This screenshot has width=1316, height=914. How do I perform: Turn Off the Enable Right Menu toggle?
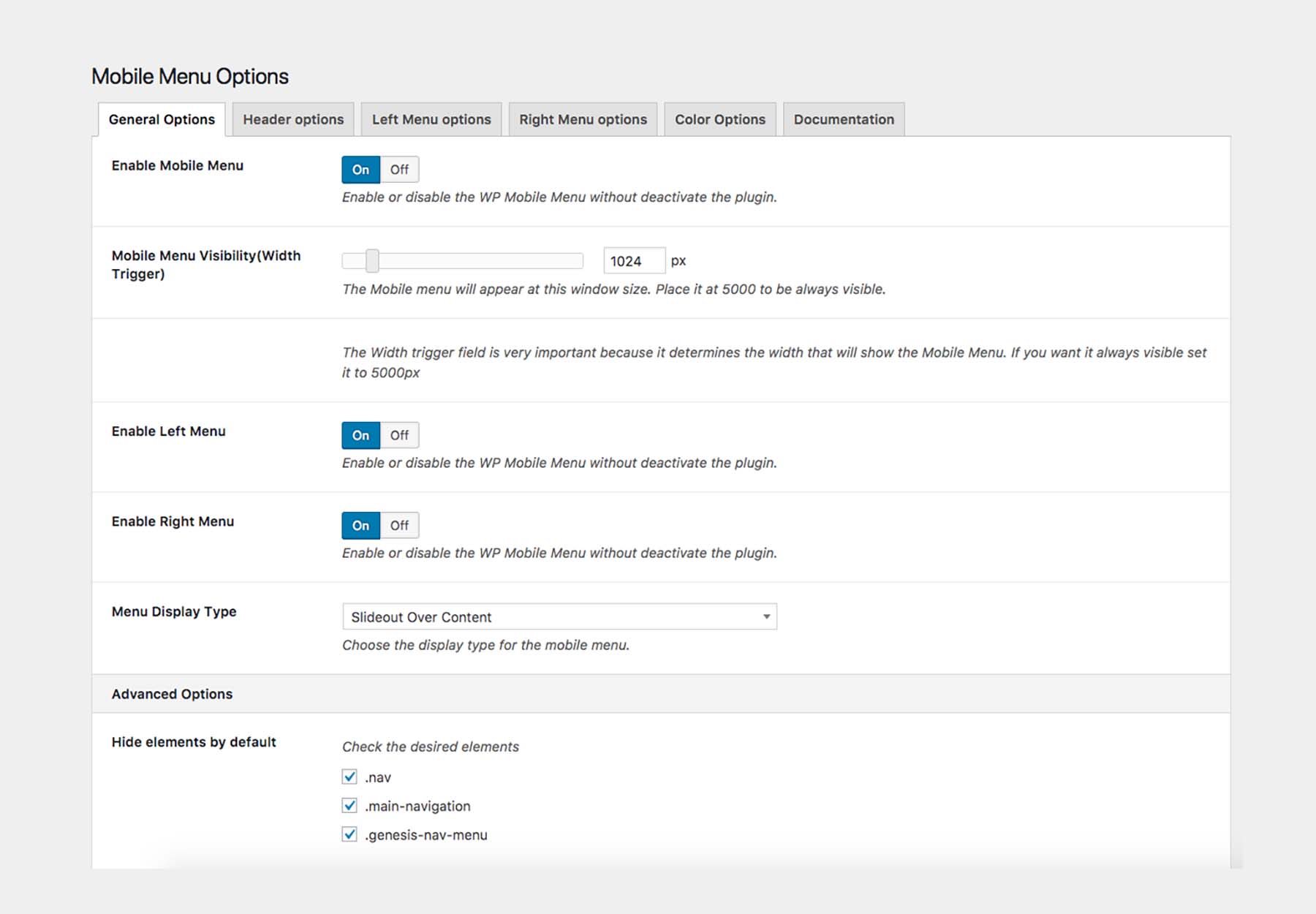(399, 525)
